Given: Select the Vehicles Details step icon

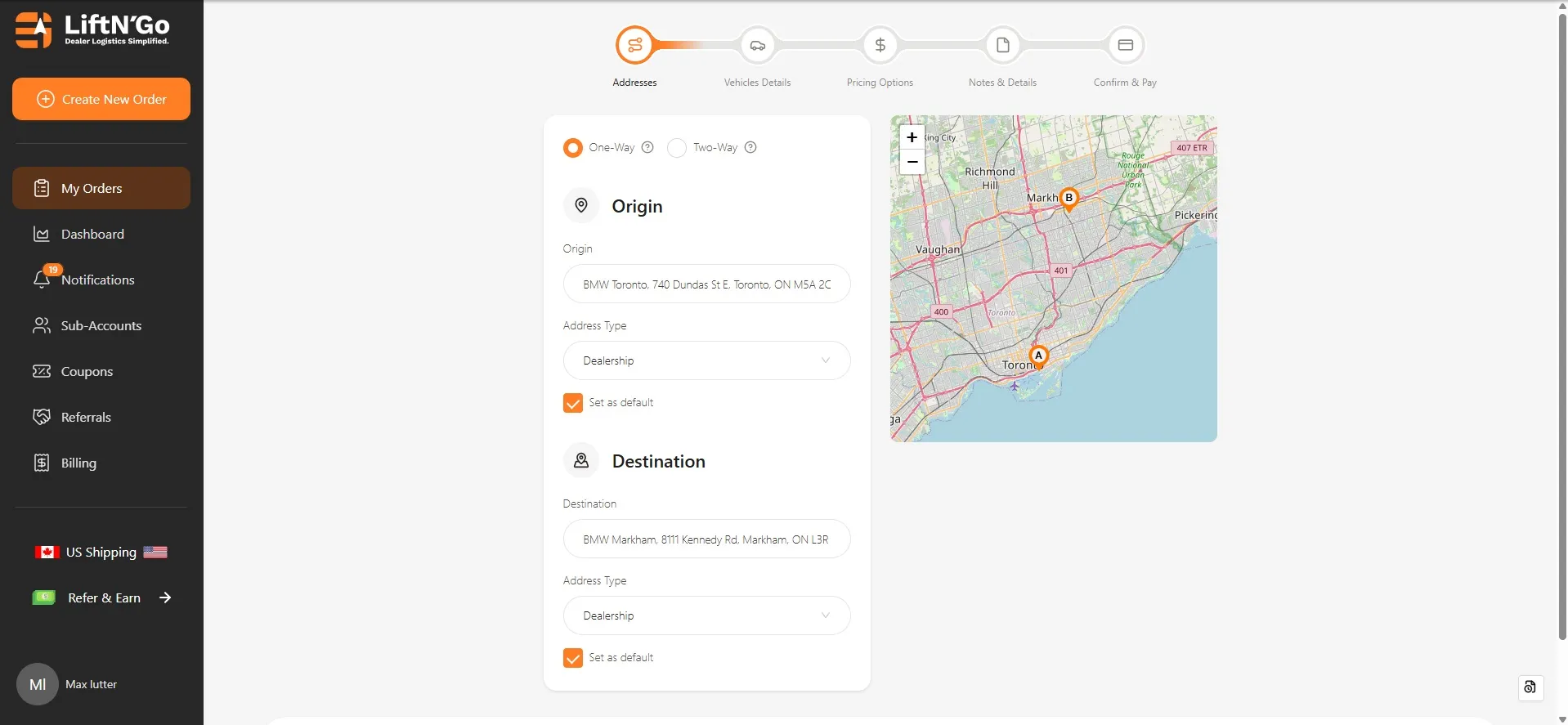Looking at the screenshot, I should pos(758,45).
